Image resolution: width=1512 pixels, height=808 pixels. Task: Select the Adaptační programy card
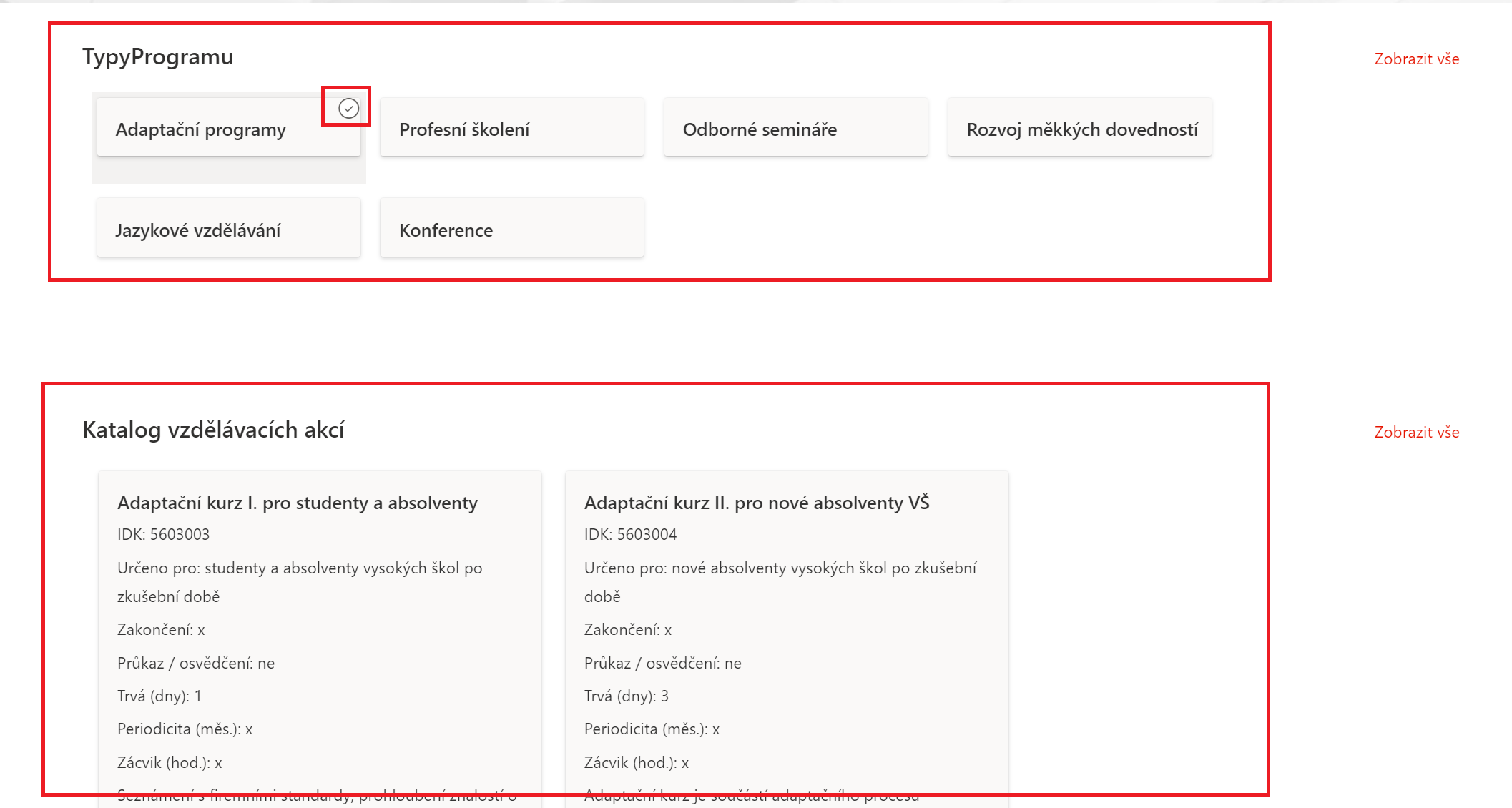(x=201, y=130)
